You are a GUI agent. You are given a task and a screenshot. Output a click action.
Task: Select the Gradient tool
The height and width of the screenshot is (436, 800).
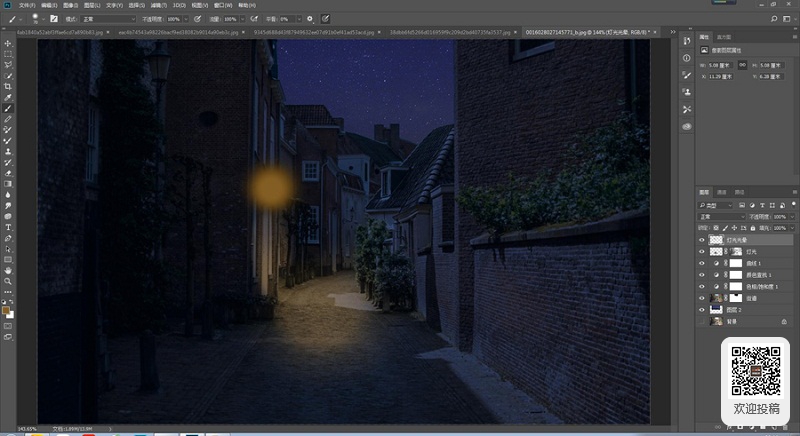coord(8,184)
